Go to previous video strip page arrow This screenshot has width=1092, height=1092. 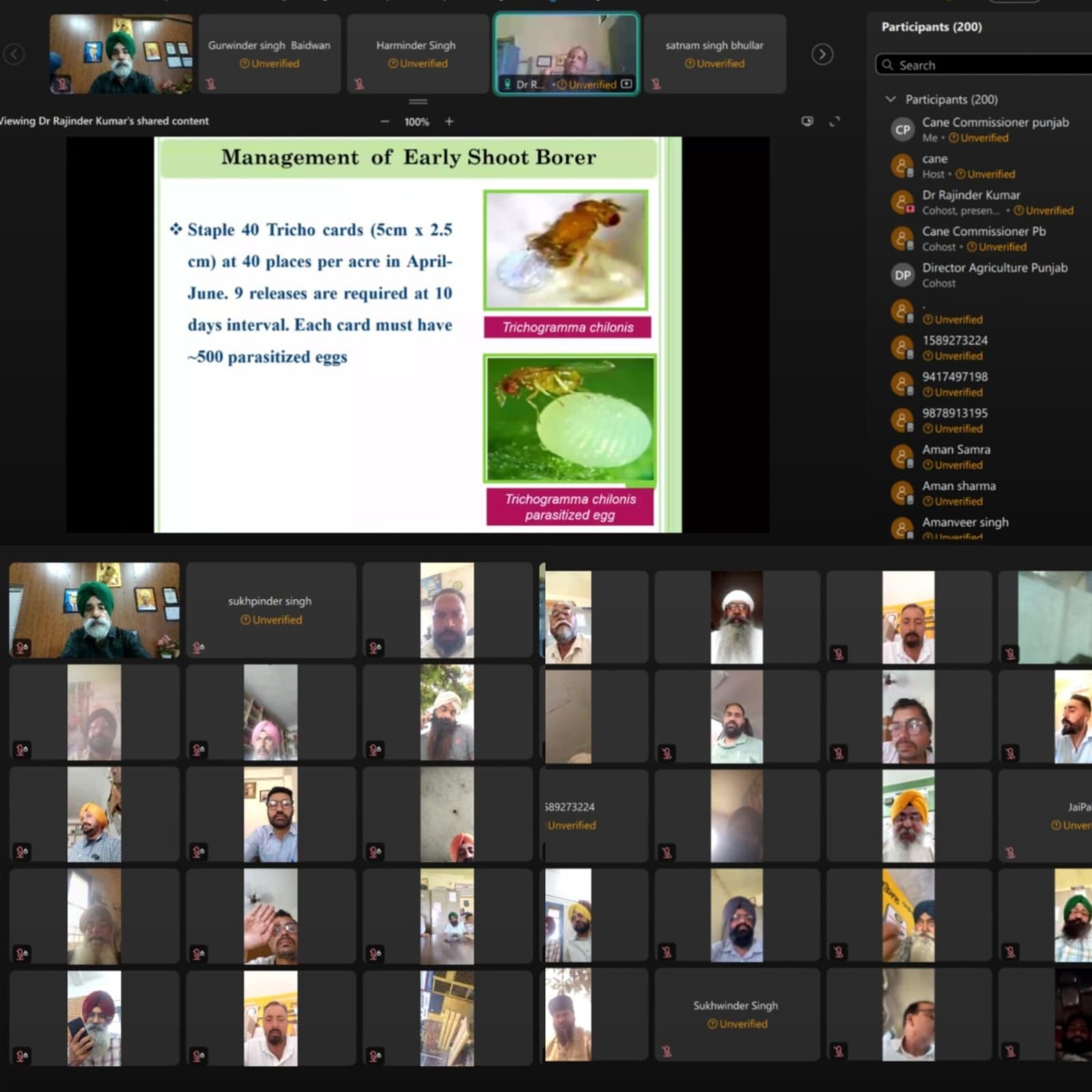click(x=14, y=54)
